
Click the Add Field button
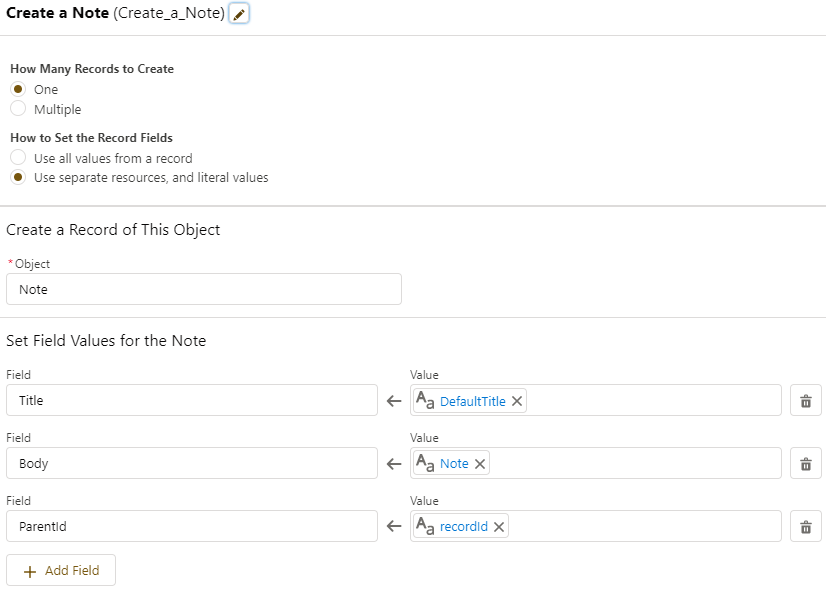click(61, 570)
